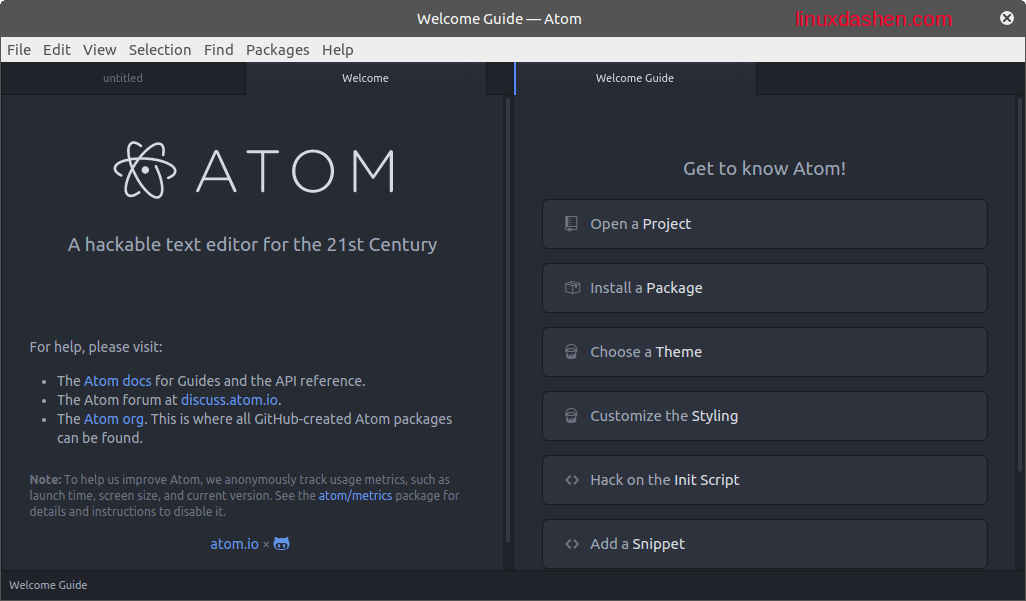Close the Atom window
The width and height of the screenshot is (1026, 601).
tap(1006, 18)
